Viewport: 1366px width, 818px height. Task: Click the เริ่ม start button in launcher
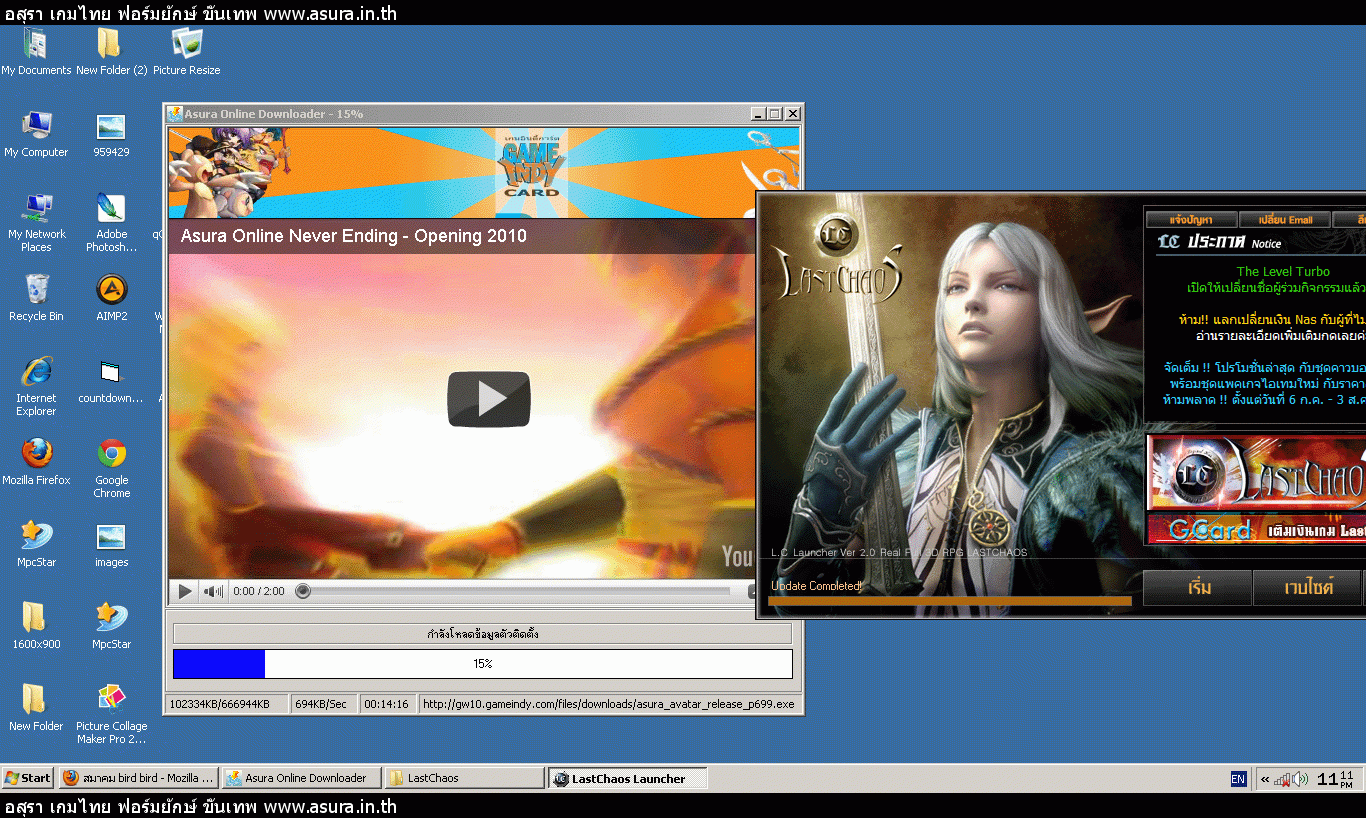coord(1198,588)
